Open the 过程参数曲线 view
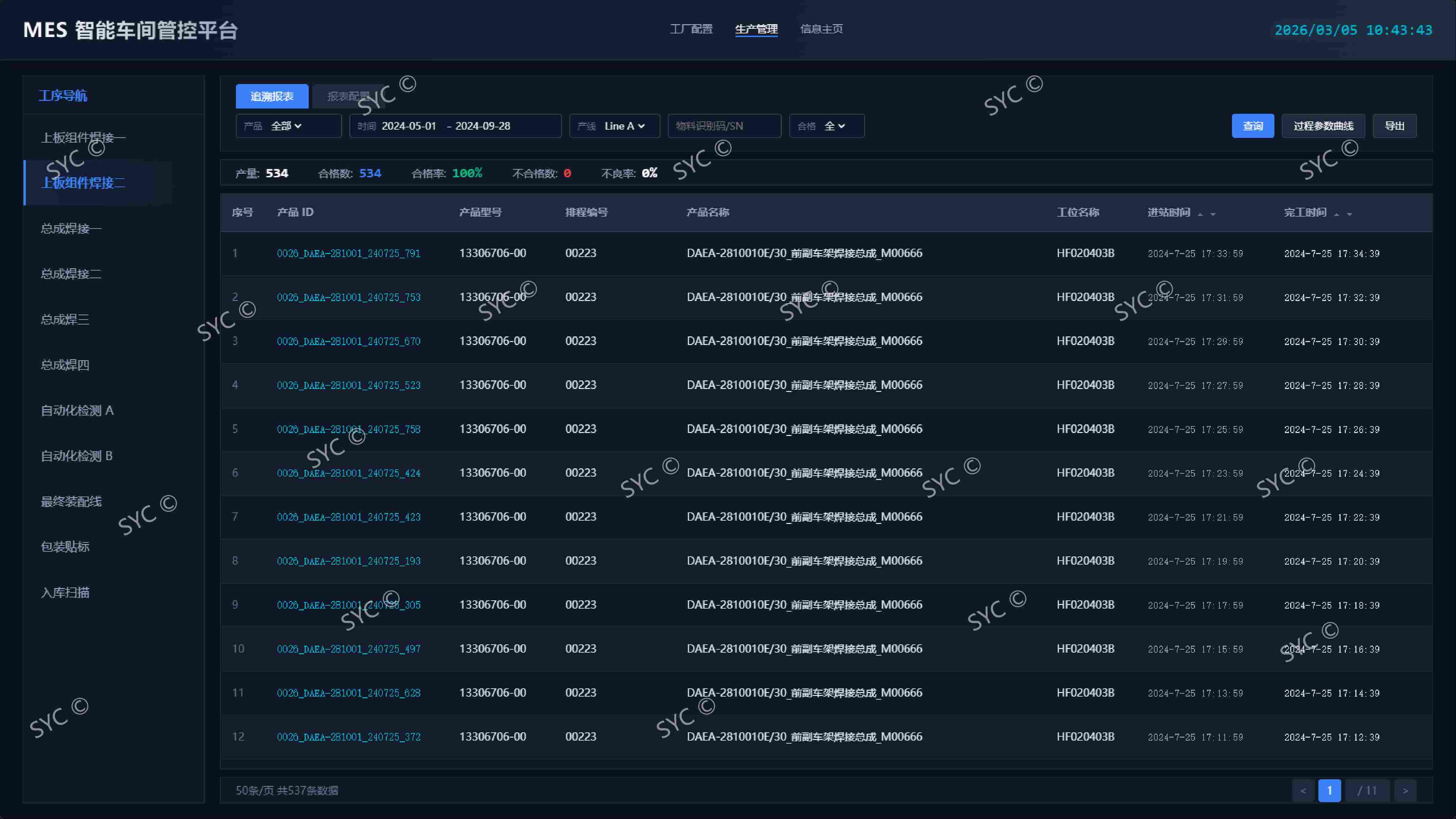This screenshot has height=819, width=1456. pos(1323,126)
